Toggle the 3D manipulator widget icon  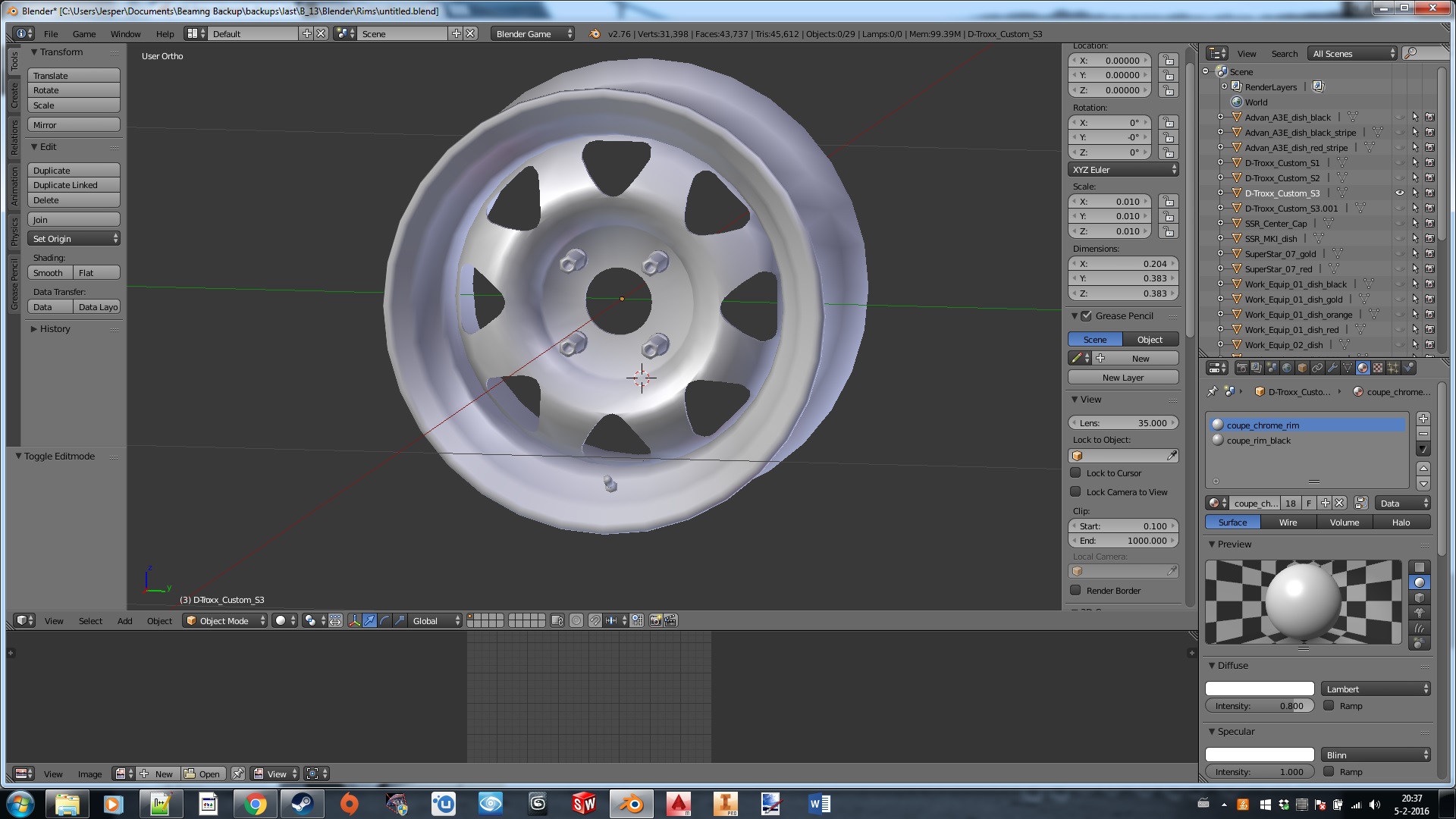click(354, 620)
